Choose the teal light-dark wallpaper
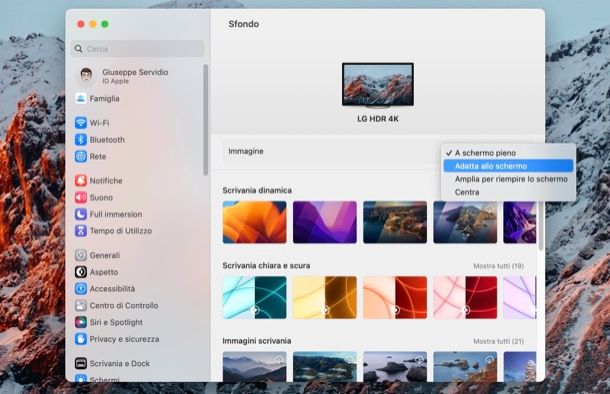 [254, 298]
